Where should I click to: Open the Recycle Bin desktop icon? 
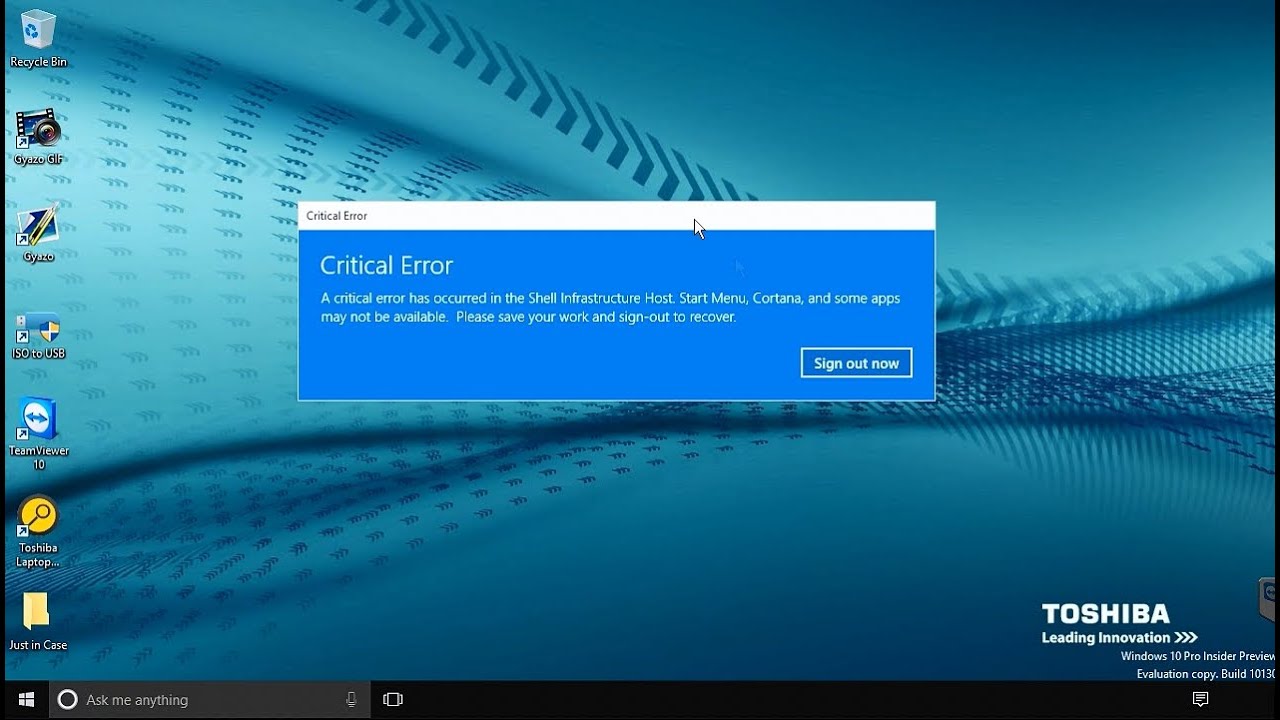tap(38, 38)
